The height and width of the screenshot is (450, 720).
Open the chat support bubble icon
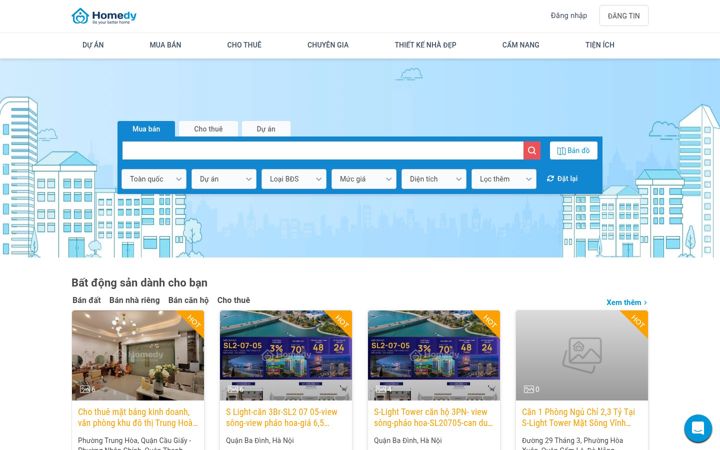click(698, 428)
